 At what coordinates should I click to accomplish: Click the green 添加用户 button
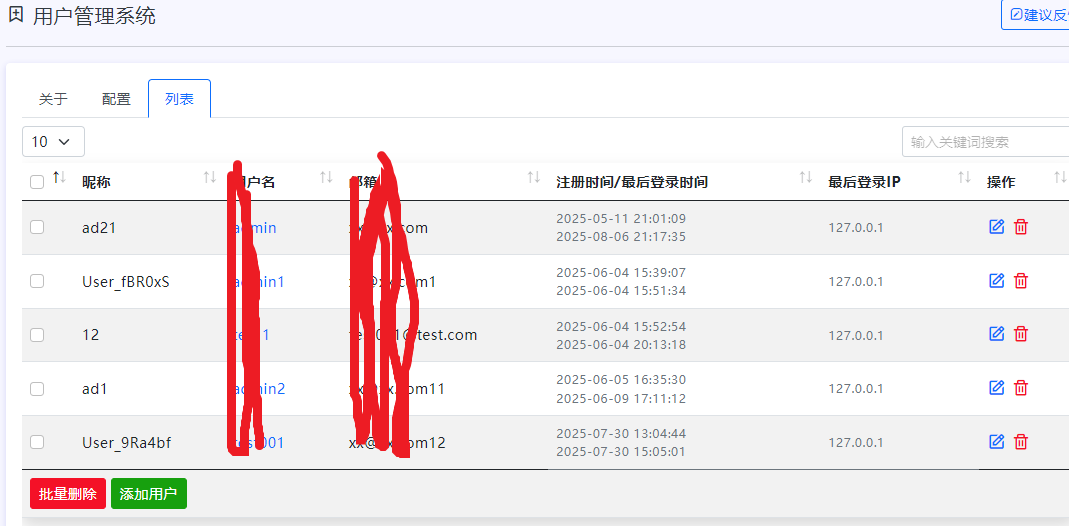[x=149, y=494]
